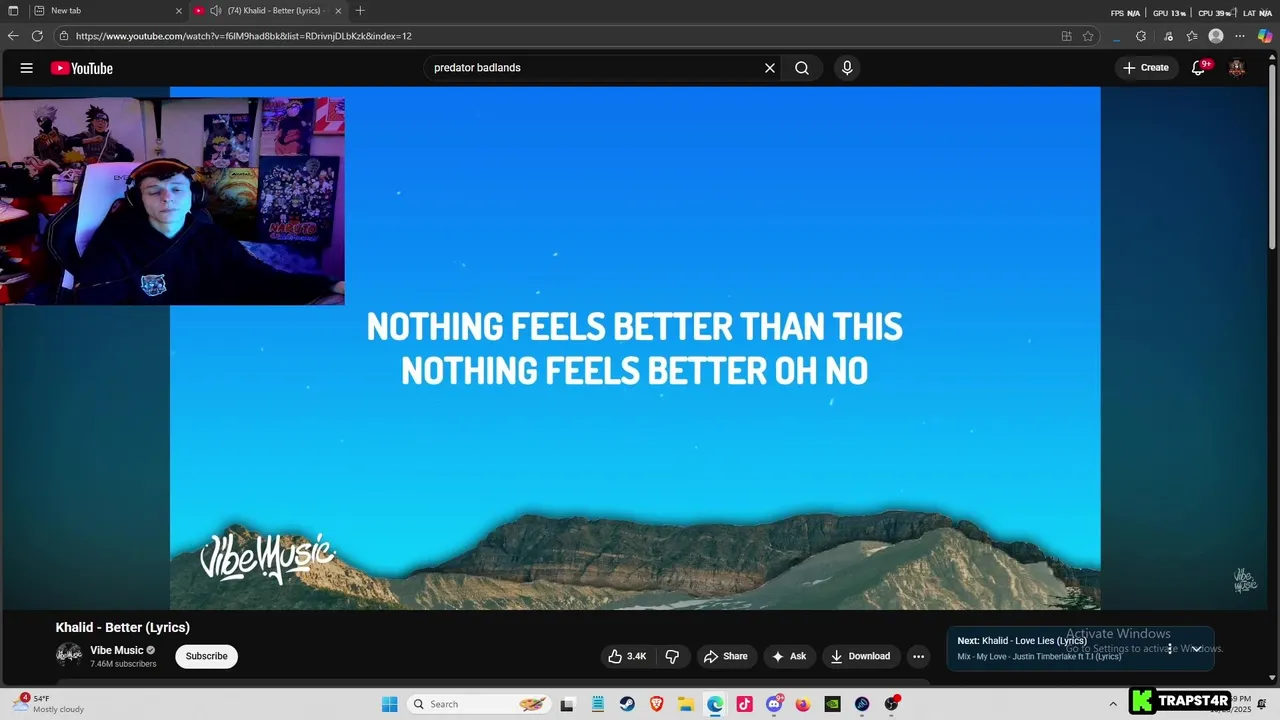Open more actions ellipsis under video
The height and width of the screenshot is (720, 1280).
918,656
